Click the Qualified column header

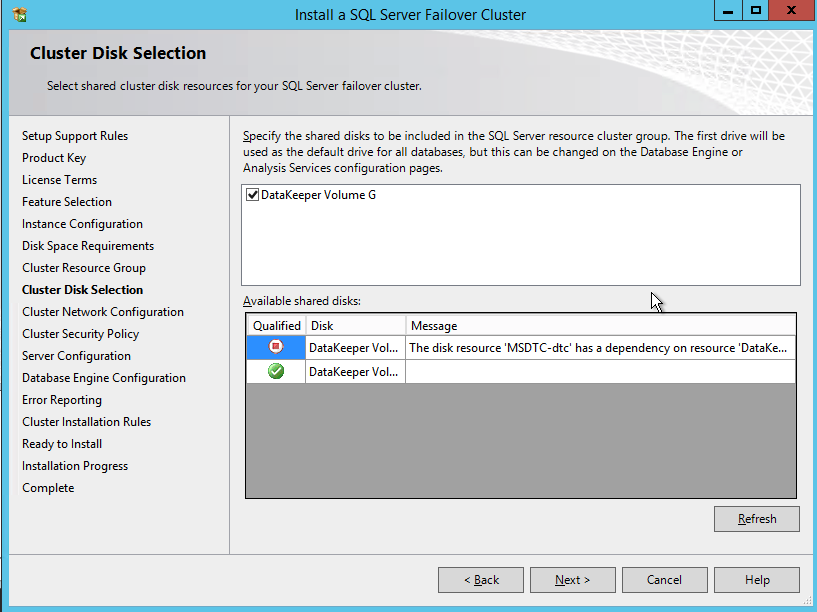pos(276,326)
